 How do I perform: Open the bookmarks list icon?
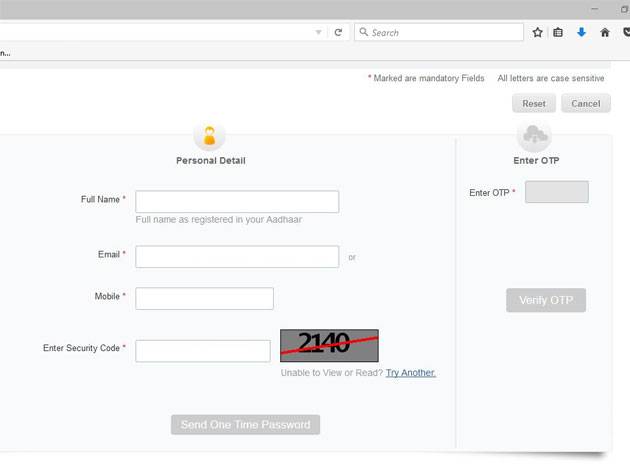[558, 33]
